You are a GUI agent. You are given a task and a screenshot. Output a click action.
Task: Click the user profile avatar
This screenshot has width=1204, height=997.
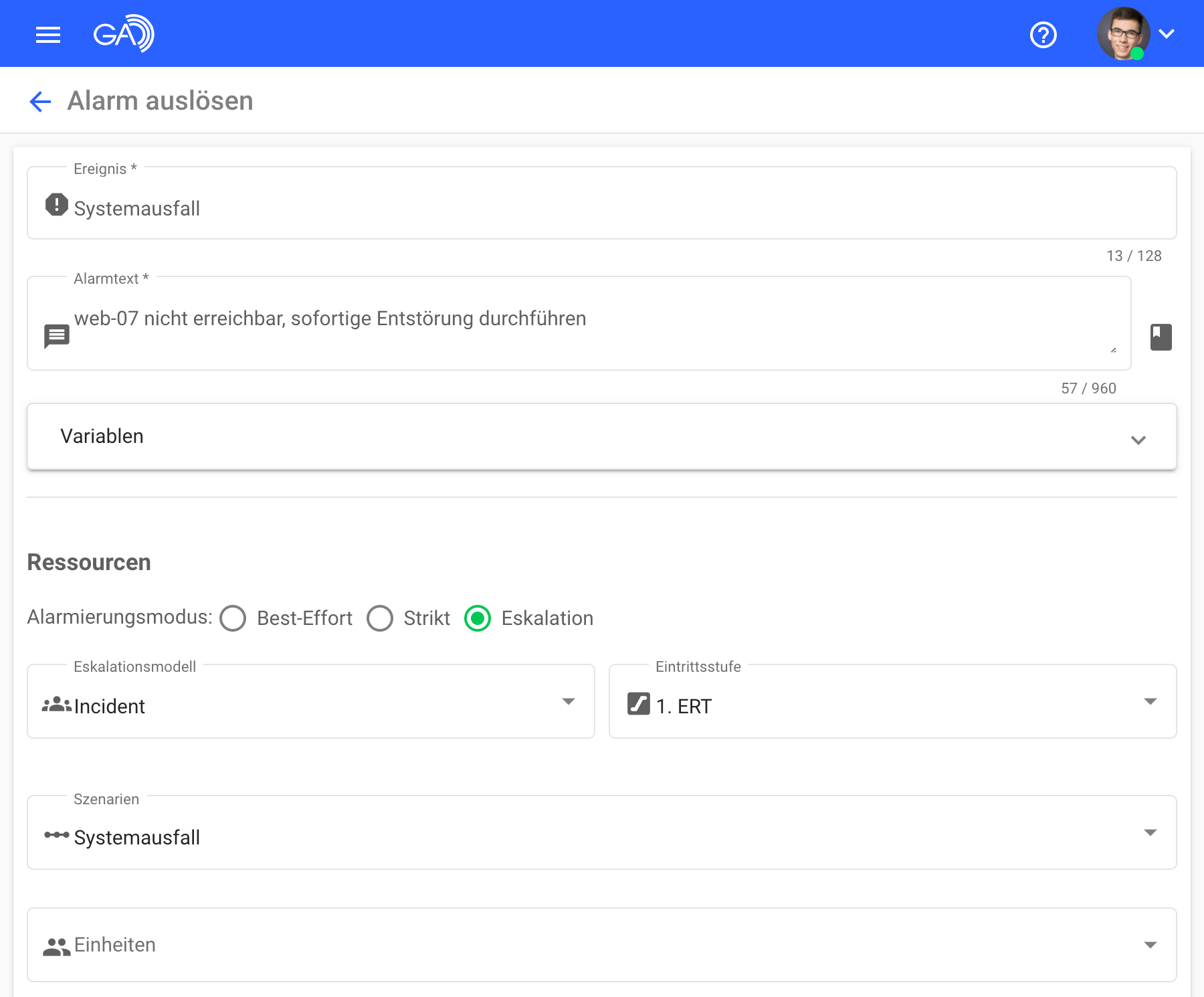1122,33
